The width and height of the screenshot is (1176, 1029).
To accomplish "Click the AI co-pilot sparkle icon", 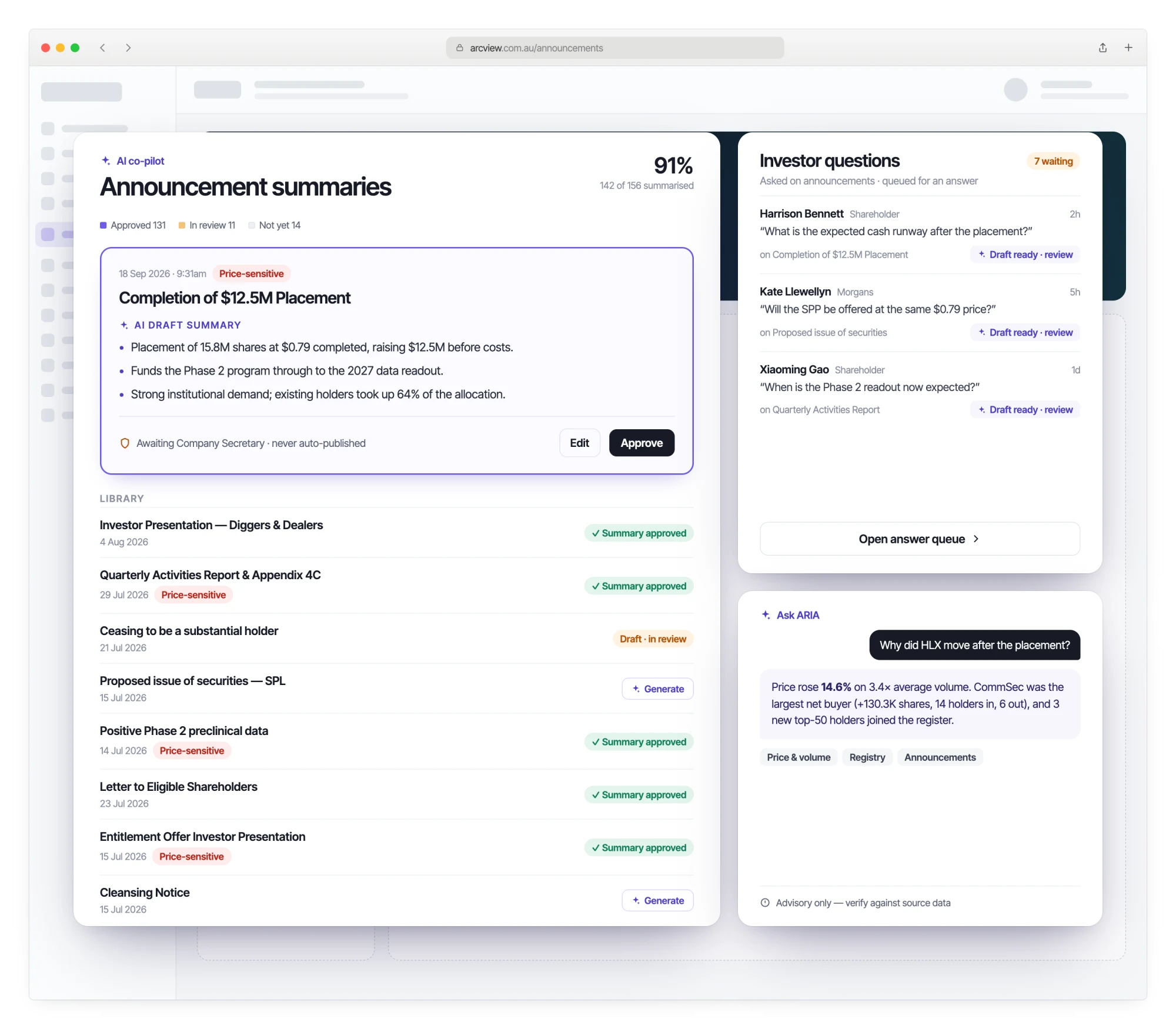I will (x=106, y=161).
